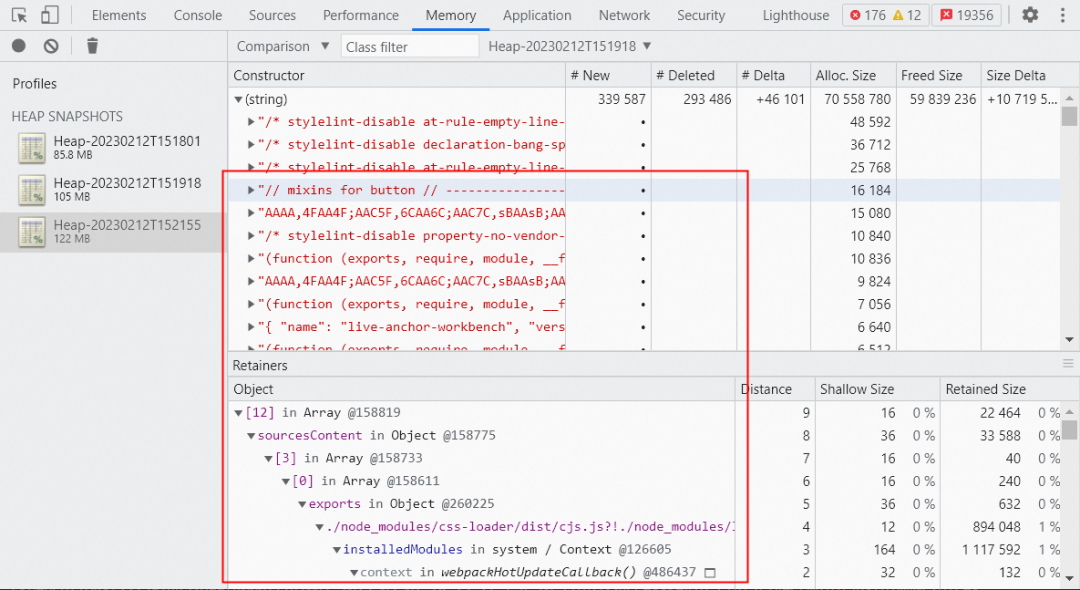Collapse sourcesContent in Object @158775

coord(251,435)
